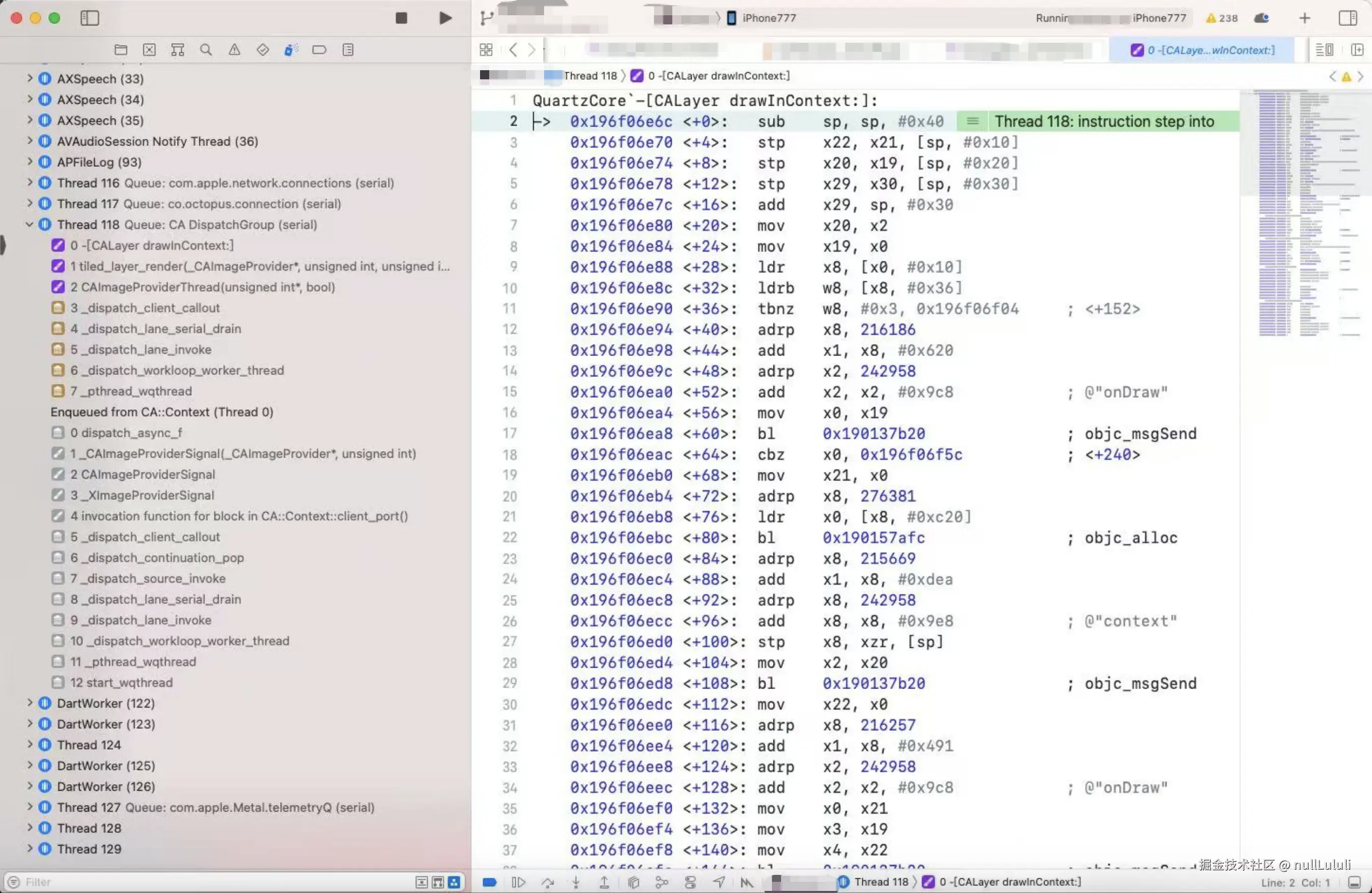Screen dimensions: 1372x893
Task: Toggle the left navigator sidebar
Action: coord(90,18)
